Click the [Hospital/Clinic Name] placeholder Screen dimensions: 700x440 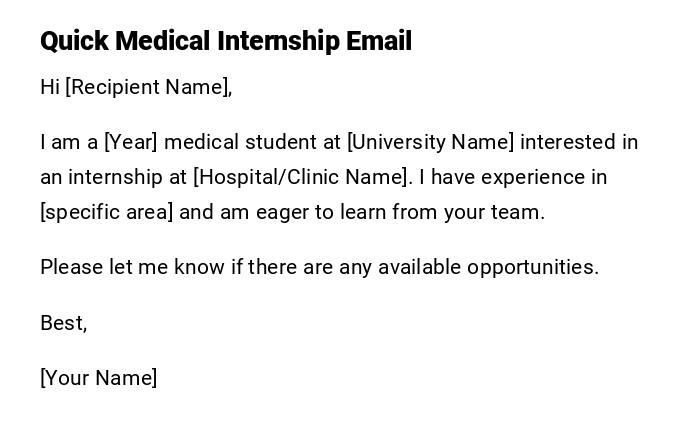(302, 177)
